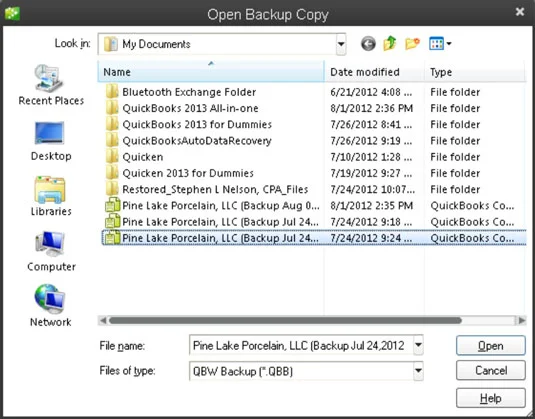The image size is (535, 419).
Task: Open the View menu icon
Action: 436,43
